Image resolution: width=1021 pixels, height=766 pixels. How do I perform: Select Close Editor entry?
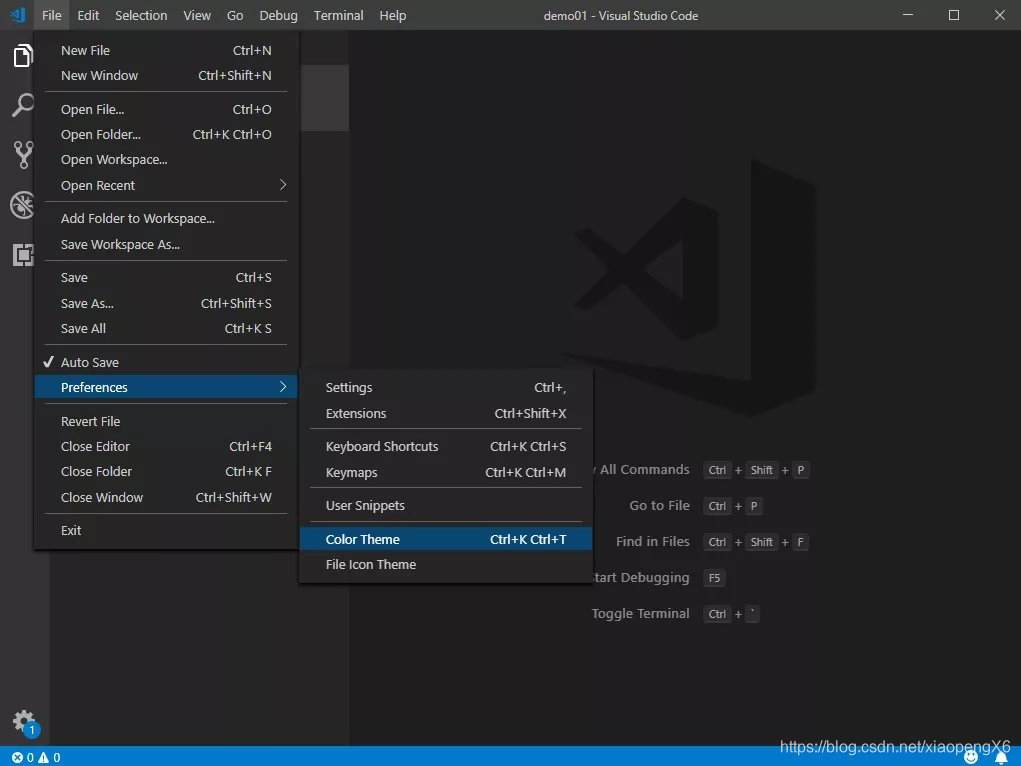point(166,447)
